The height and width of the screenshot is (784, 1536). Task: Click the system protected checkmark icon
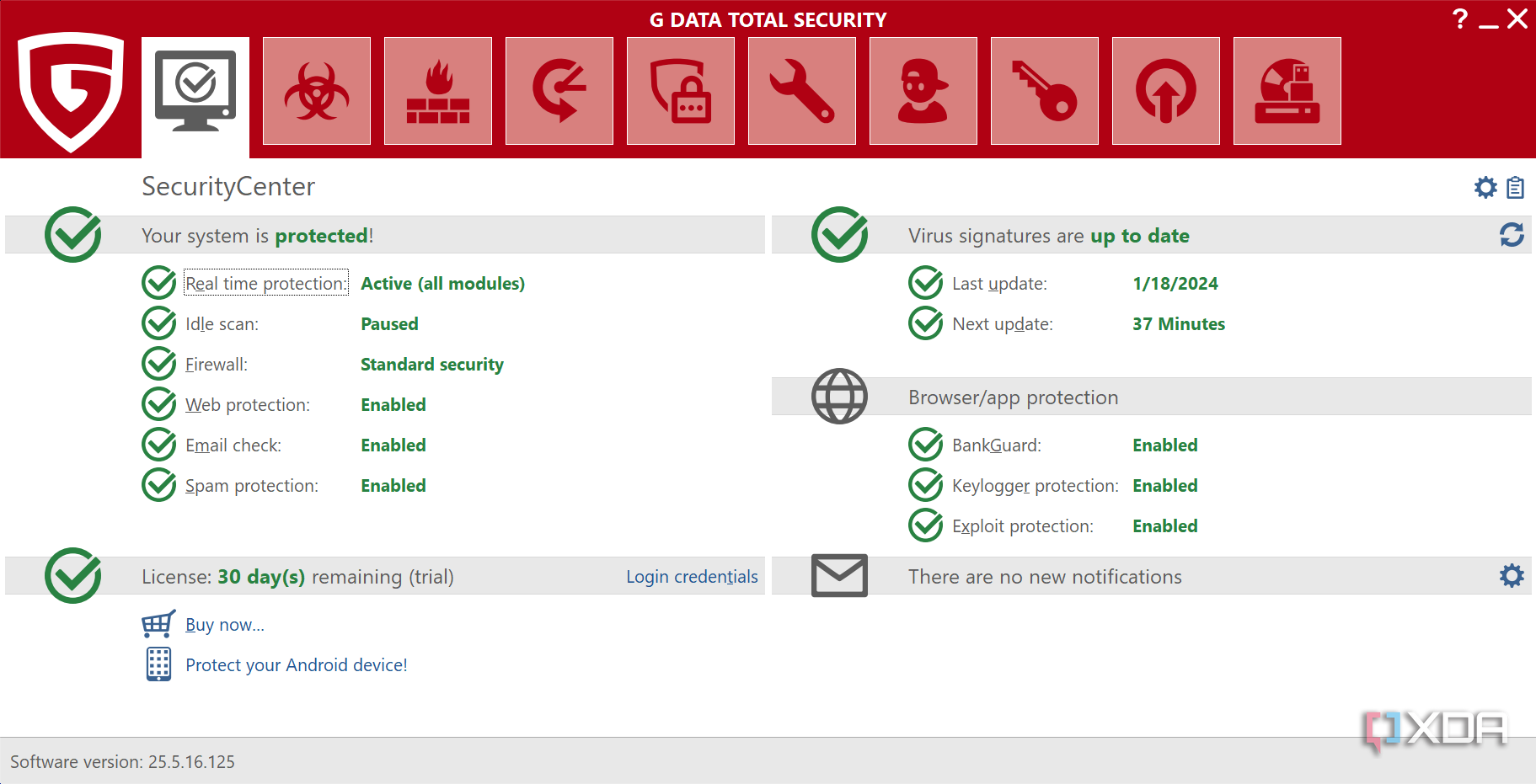[x=73, y=234]
